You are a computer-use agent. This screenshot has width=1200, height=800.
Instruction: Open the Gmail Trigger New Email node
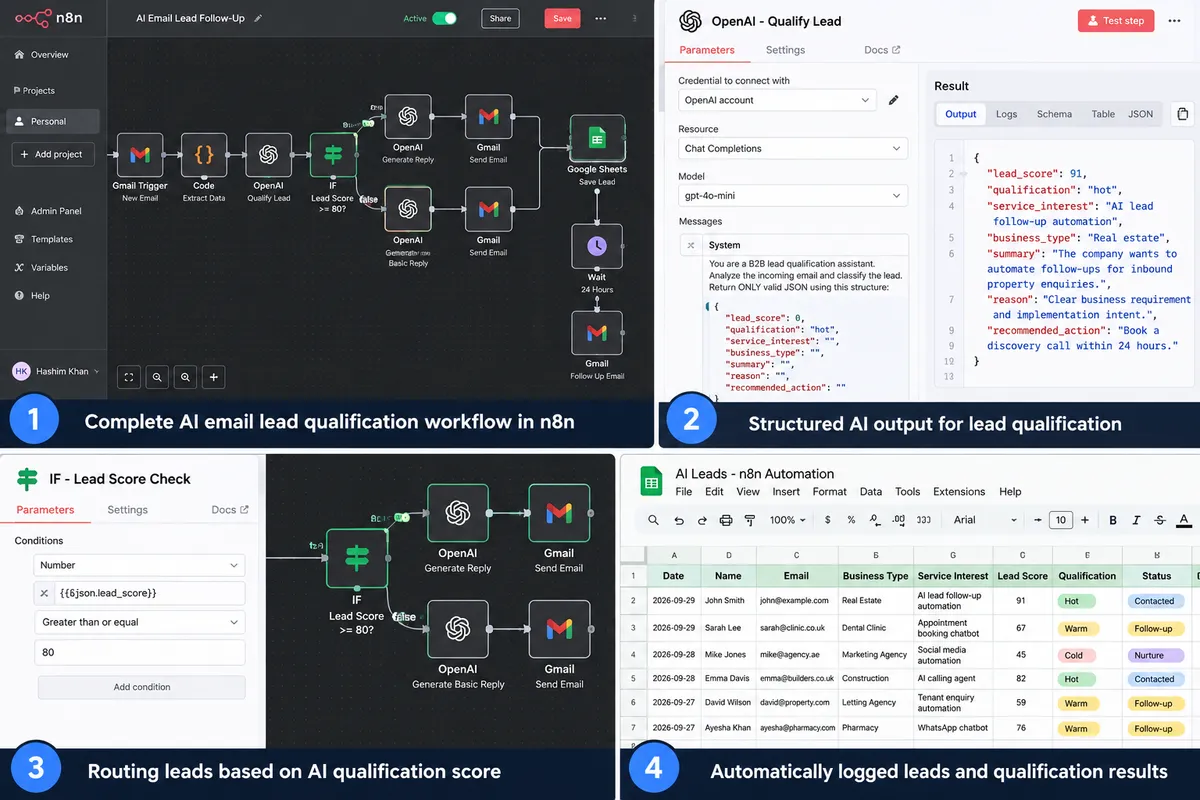click(x=140, y=155)
